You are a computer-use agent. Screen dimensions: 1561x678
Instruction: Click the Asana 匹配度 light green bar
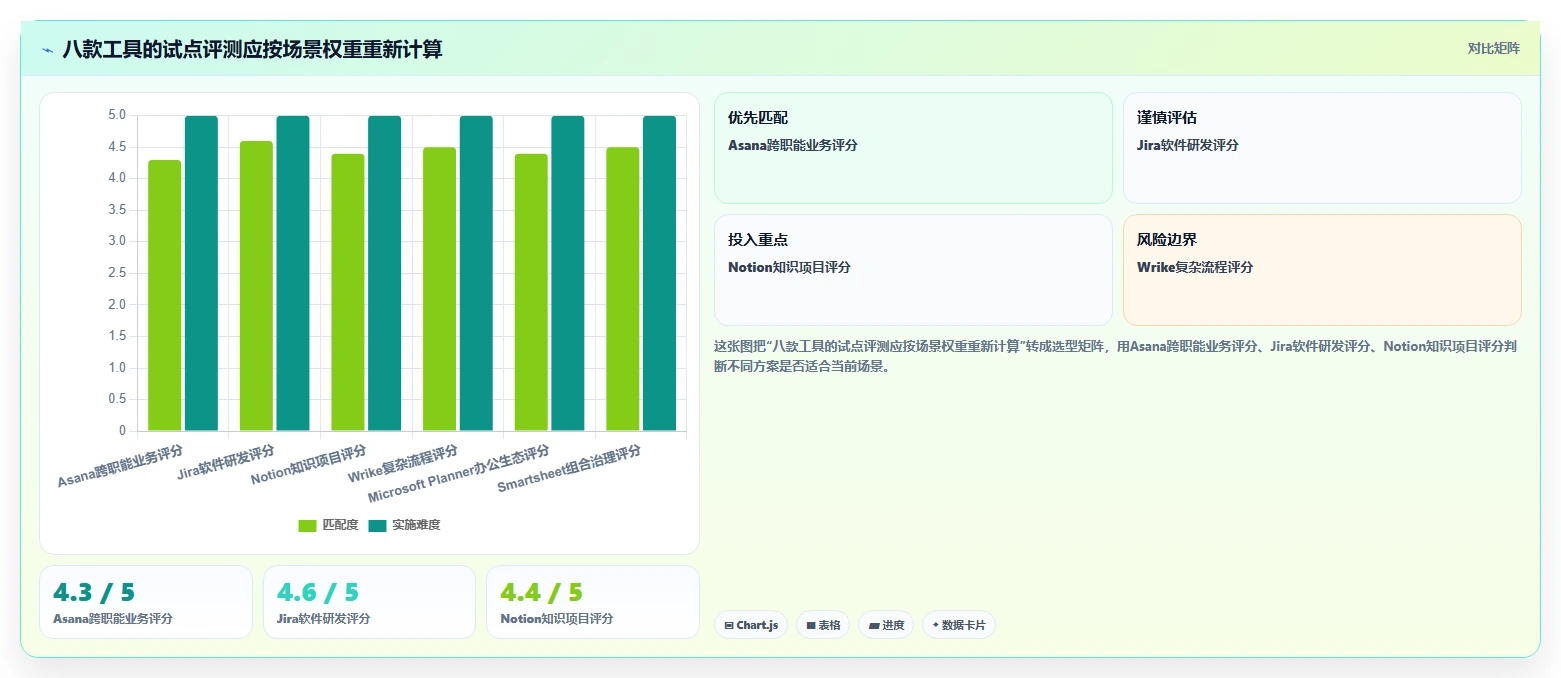[x=165, y=295]
